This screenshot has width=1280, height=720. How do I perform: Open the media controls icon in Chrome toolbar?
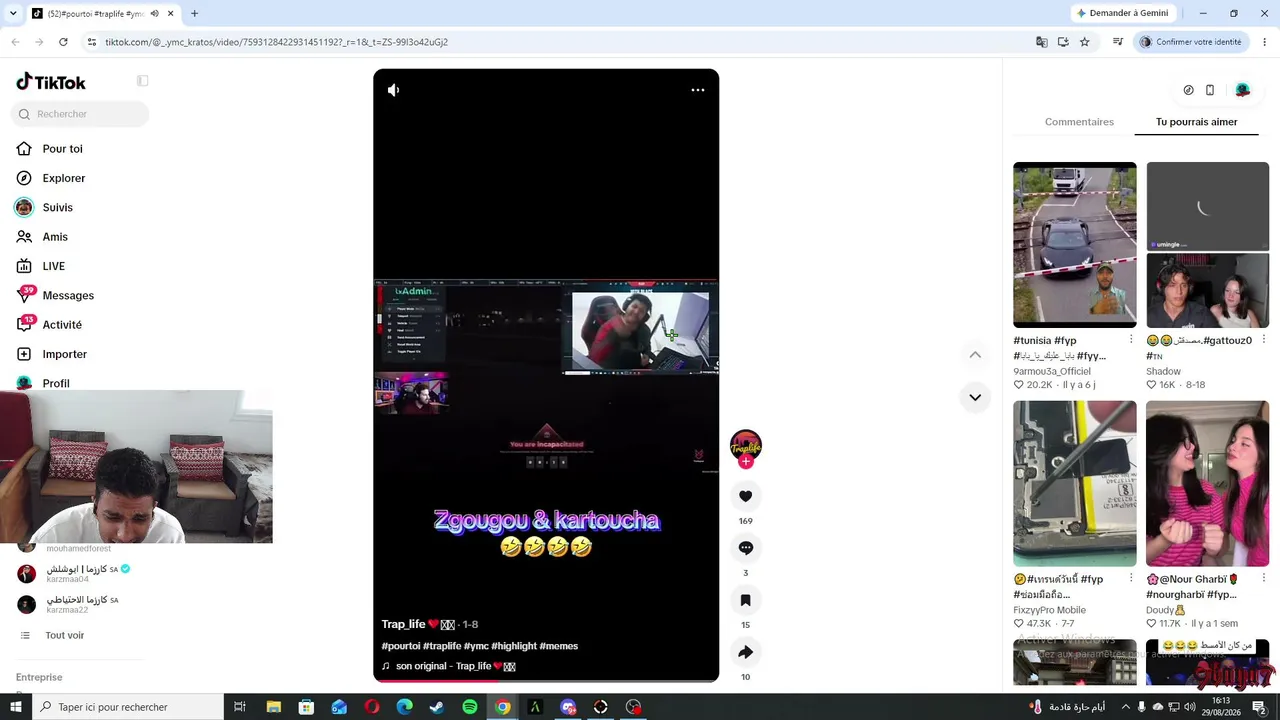pyautogui.click(x=1118, y=42)
